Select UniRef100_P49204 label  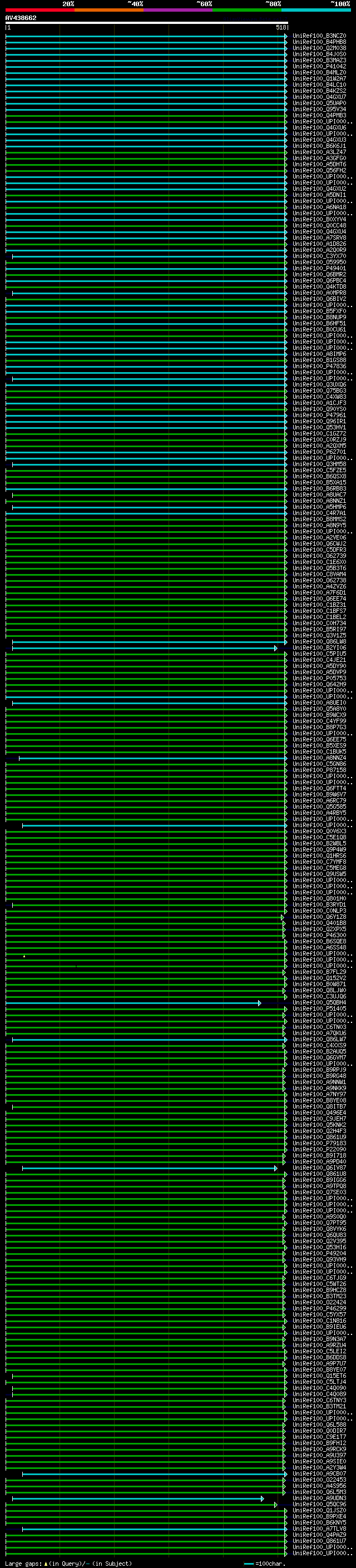pos(319,1253)
